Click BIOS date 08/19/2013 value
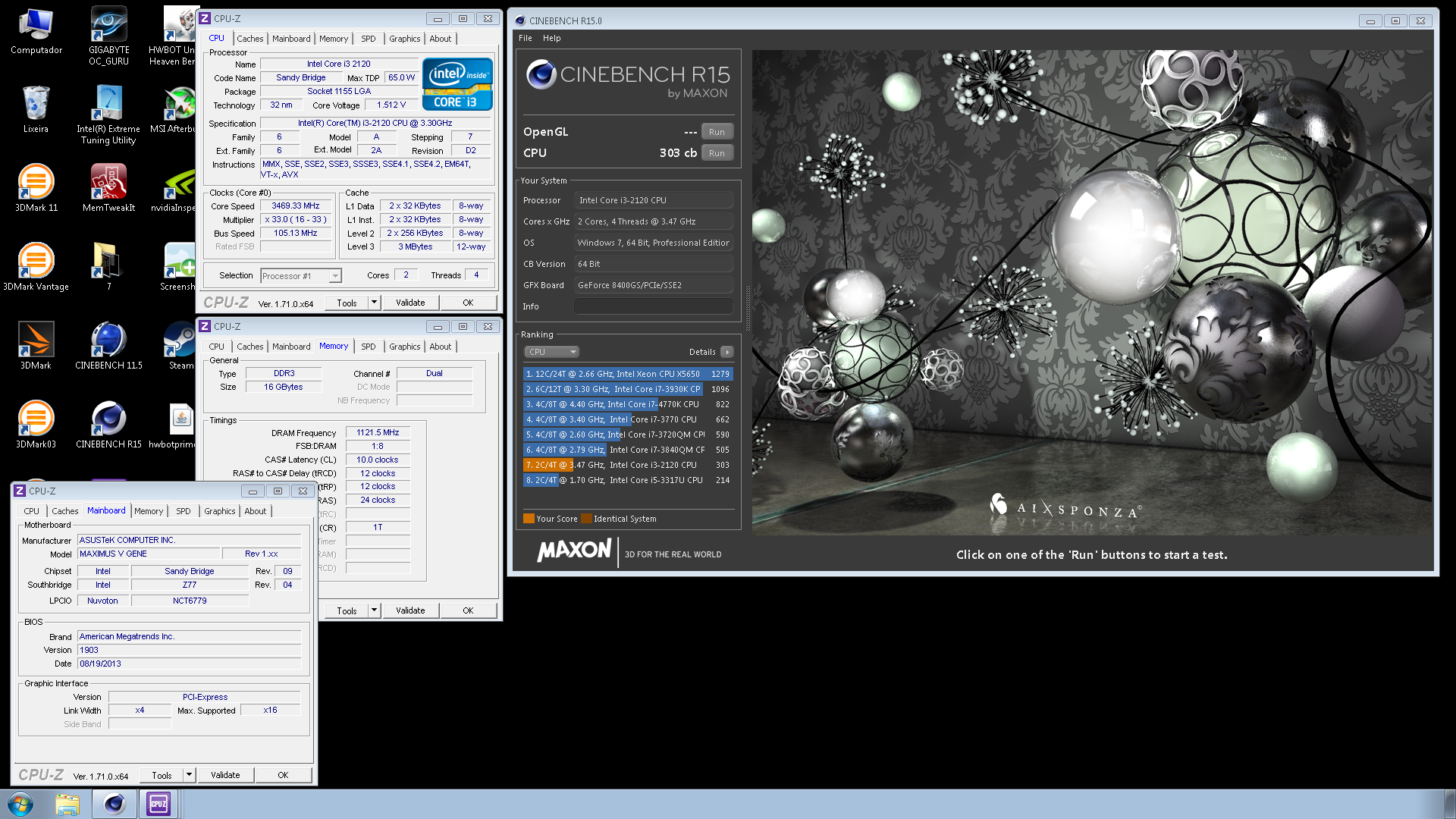Image resolution: width=1456 pixels, height=819 pixels. click(x=190, y=664)
